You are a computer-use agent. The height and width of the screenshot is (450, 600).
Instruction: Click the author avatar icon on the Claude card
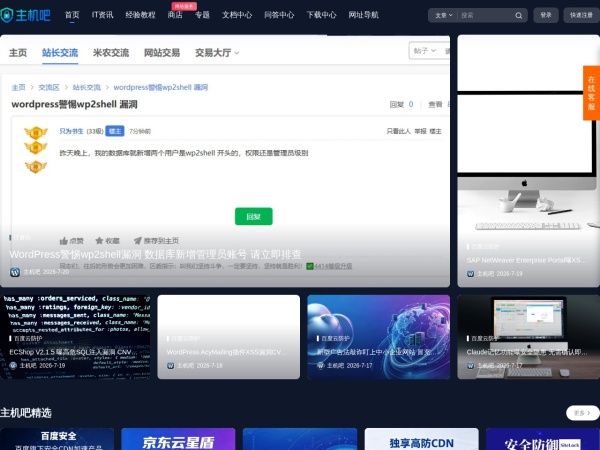[x=471, y=366]
